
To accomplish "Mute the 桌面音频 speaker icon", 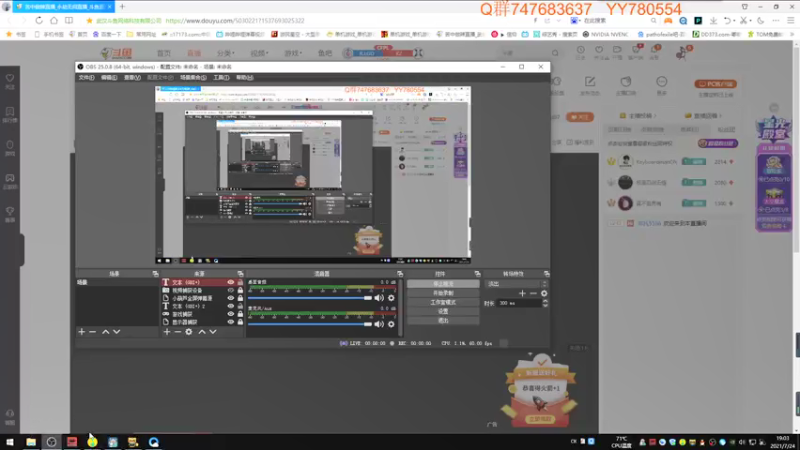I will click(379, 298).
